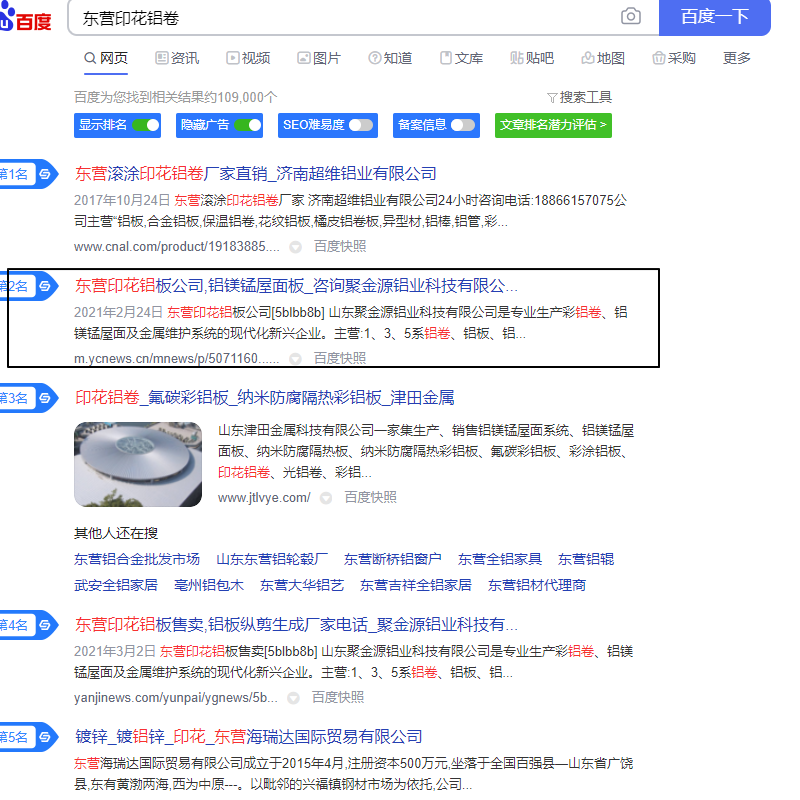Open the 更多 tab menu
Image resolution: width=800 pixels, height=800 pixels.
tap(737, 58)
